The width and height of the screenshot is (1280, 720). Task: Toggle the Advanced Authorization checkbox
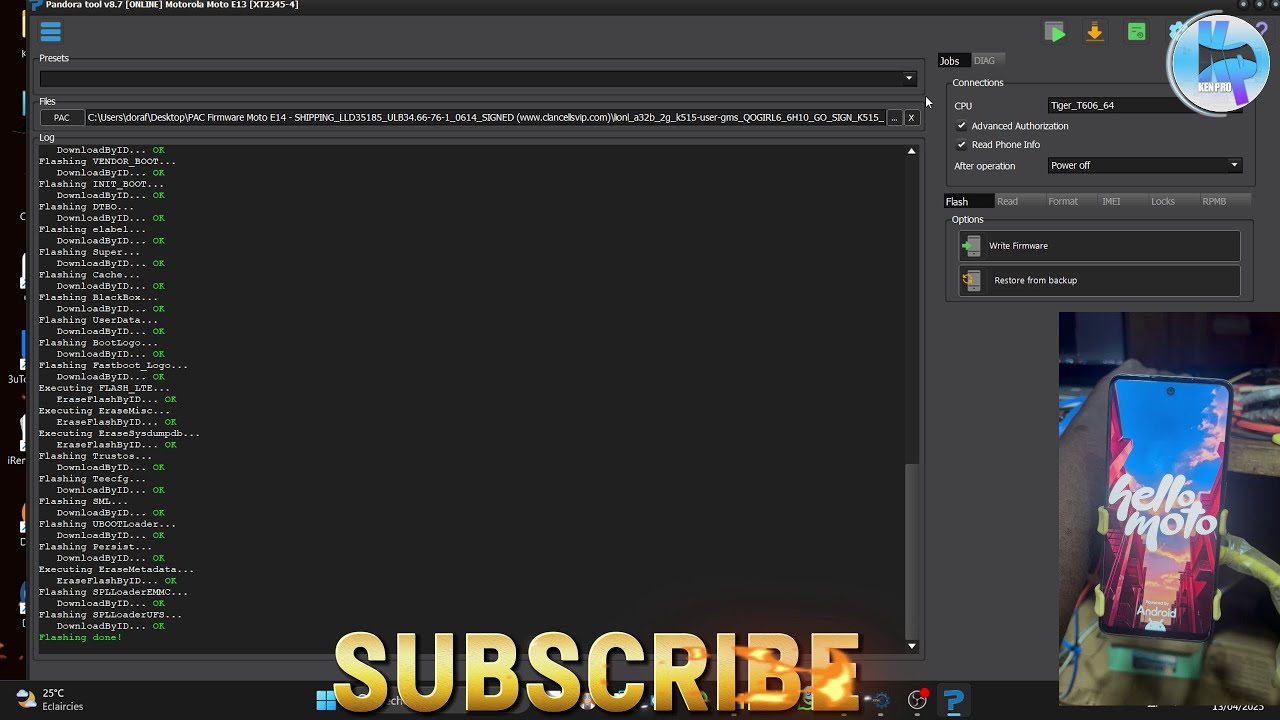(x=961, y=126)
